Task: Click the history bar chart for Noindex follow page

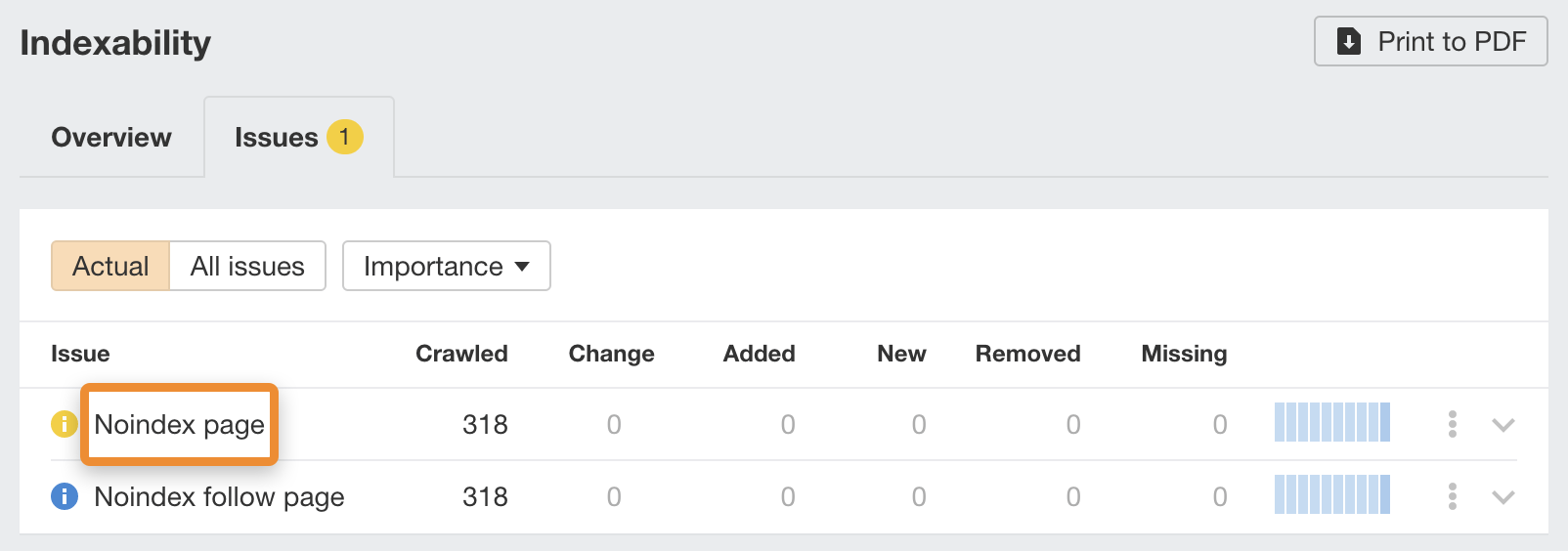Action: (1331, 494)
